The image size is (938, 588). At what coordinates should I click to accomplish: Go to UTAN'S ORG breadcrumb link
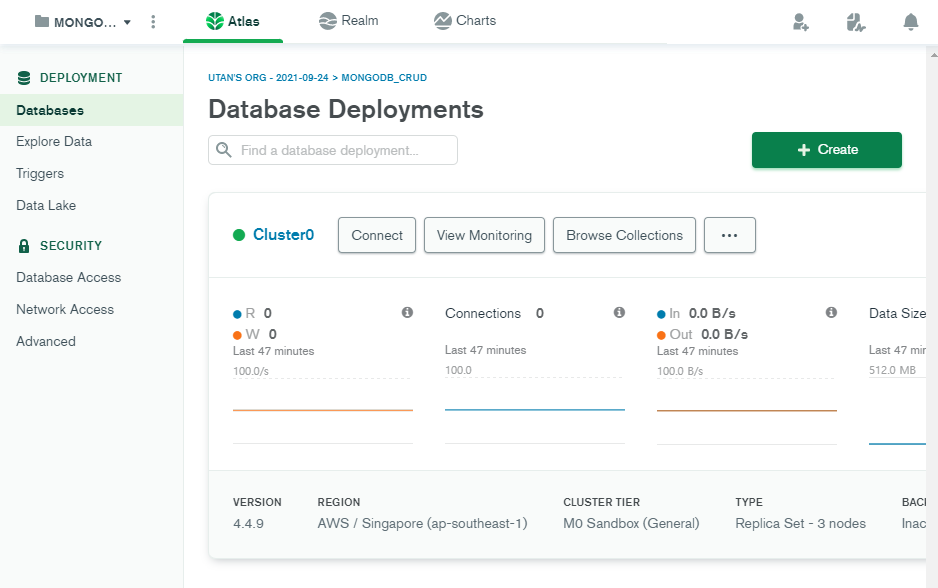click(x=268, y=78)
